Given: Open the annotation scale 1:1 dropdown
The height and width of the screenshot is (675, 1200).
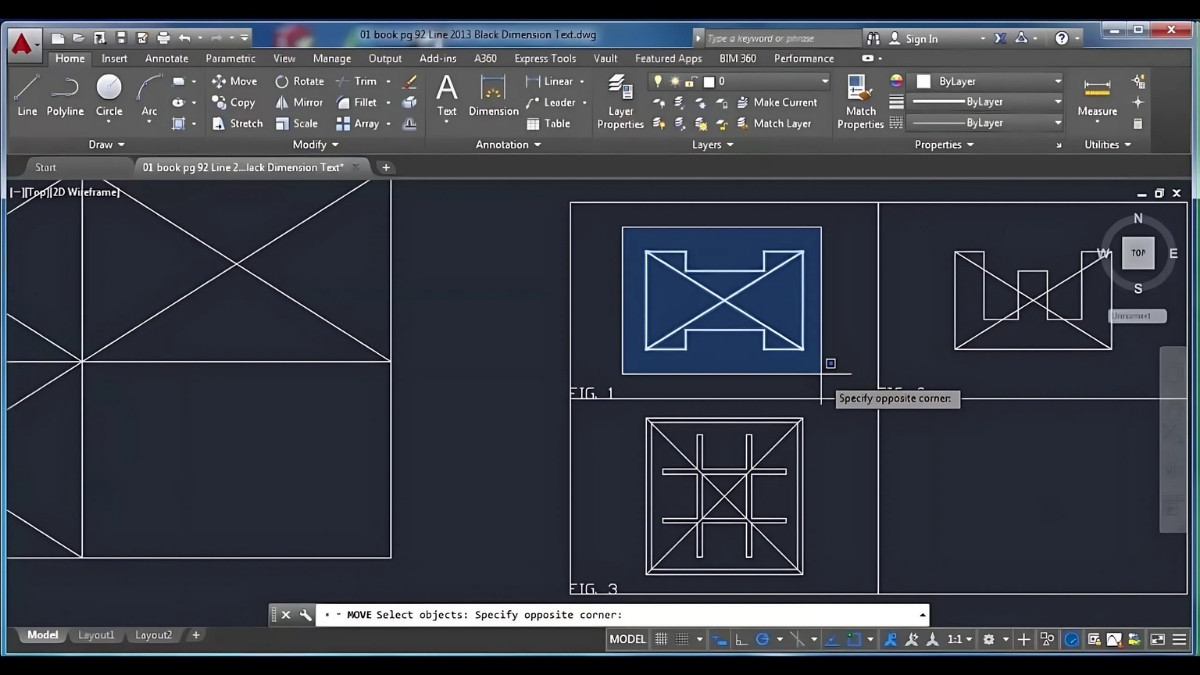Looking at the screenshot, I should click(x=960, y=639).
